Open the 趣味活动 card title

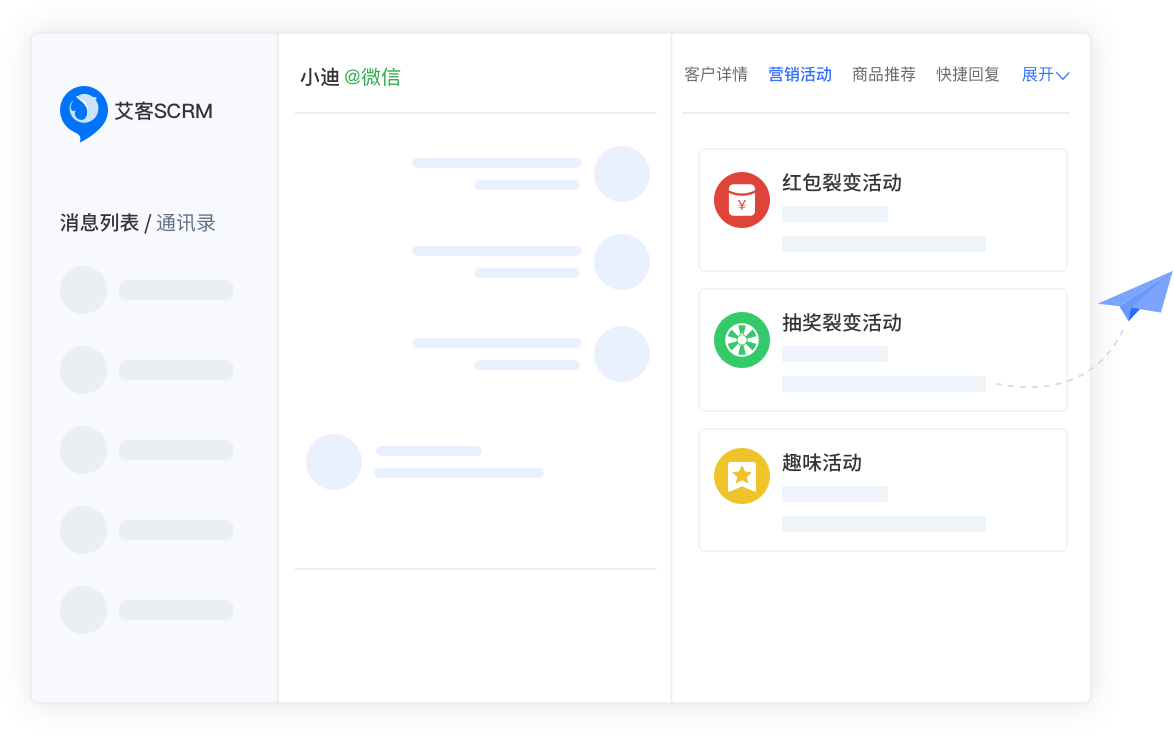coord(821,463)
